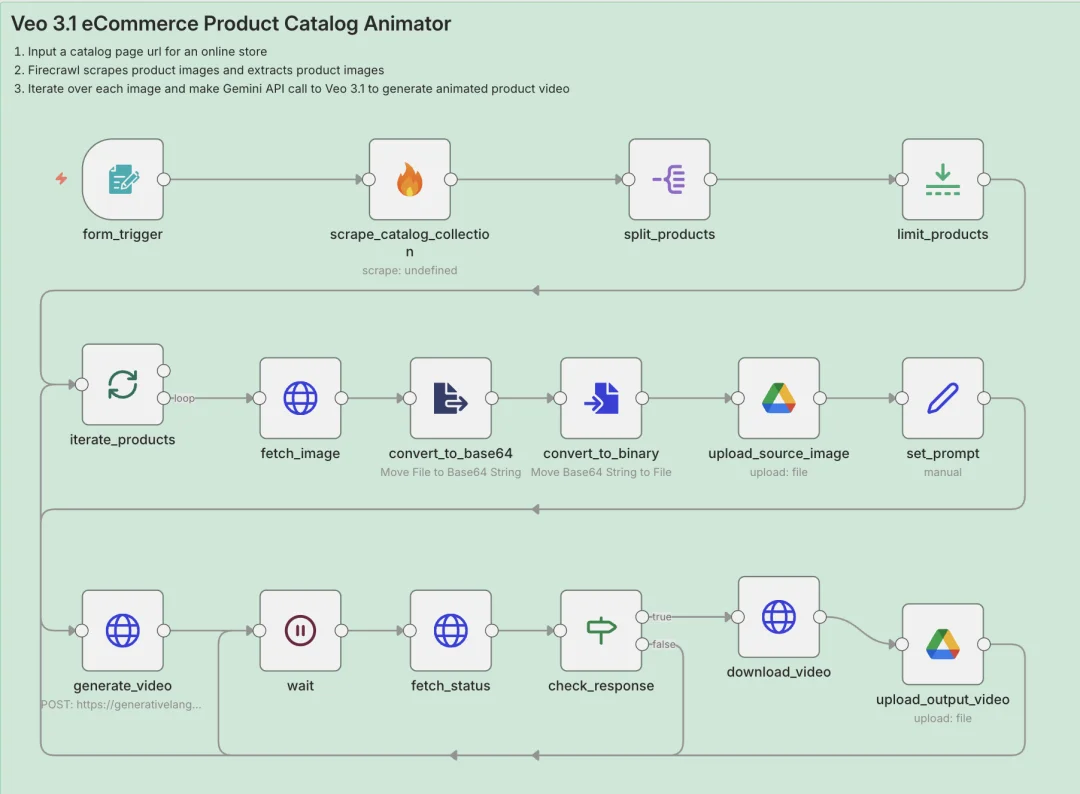Select the convert_to_base64 file node
Screen dimensions: 1080x794
[x=450, y=398]
